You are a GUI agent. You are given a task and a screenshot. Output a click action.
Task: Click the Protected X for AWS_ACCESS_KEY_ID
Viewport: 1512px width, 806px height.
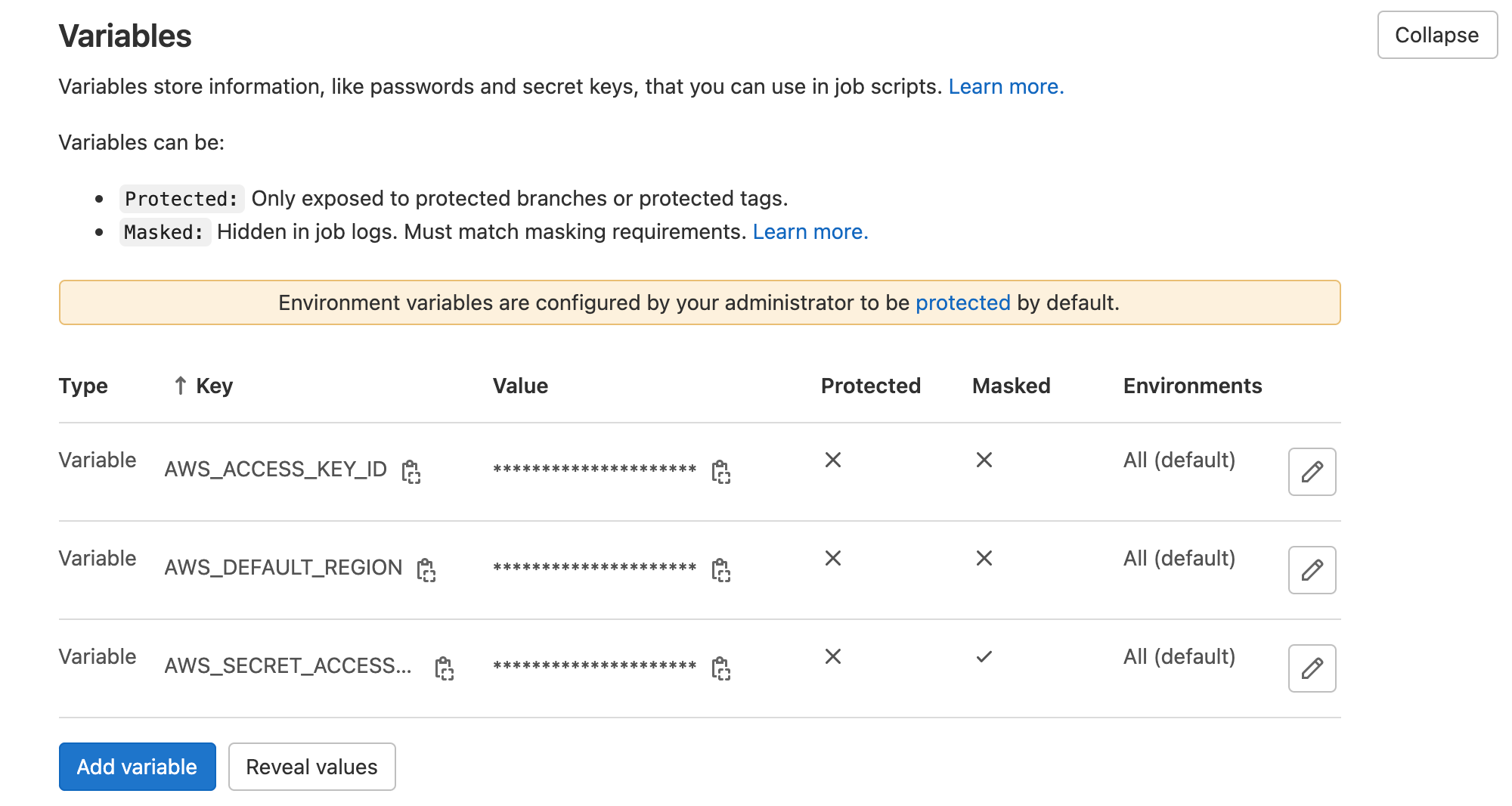[x=833, y=460]
